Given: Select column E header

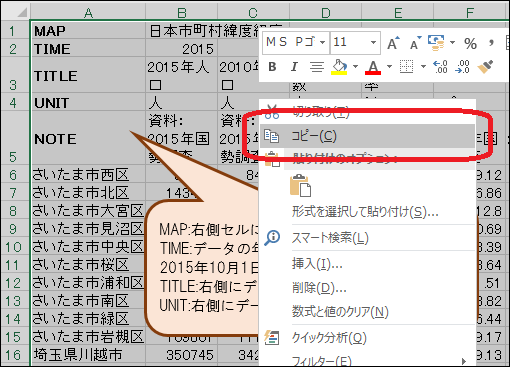Looking at the screenshot, I should 398,13.
